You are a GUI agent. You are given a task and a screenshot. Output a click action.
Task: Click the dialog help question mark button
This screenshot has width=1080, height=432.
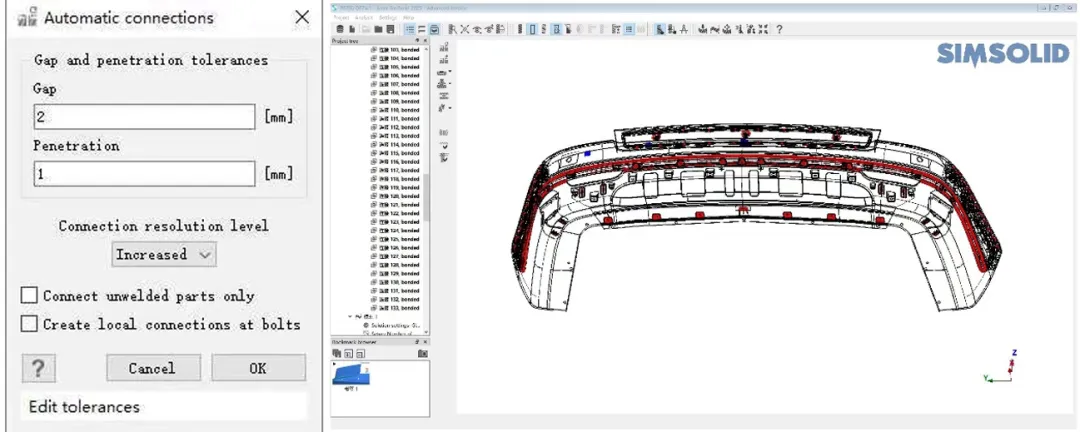click(x=38, y=368)
